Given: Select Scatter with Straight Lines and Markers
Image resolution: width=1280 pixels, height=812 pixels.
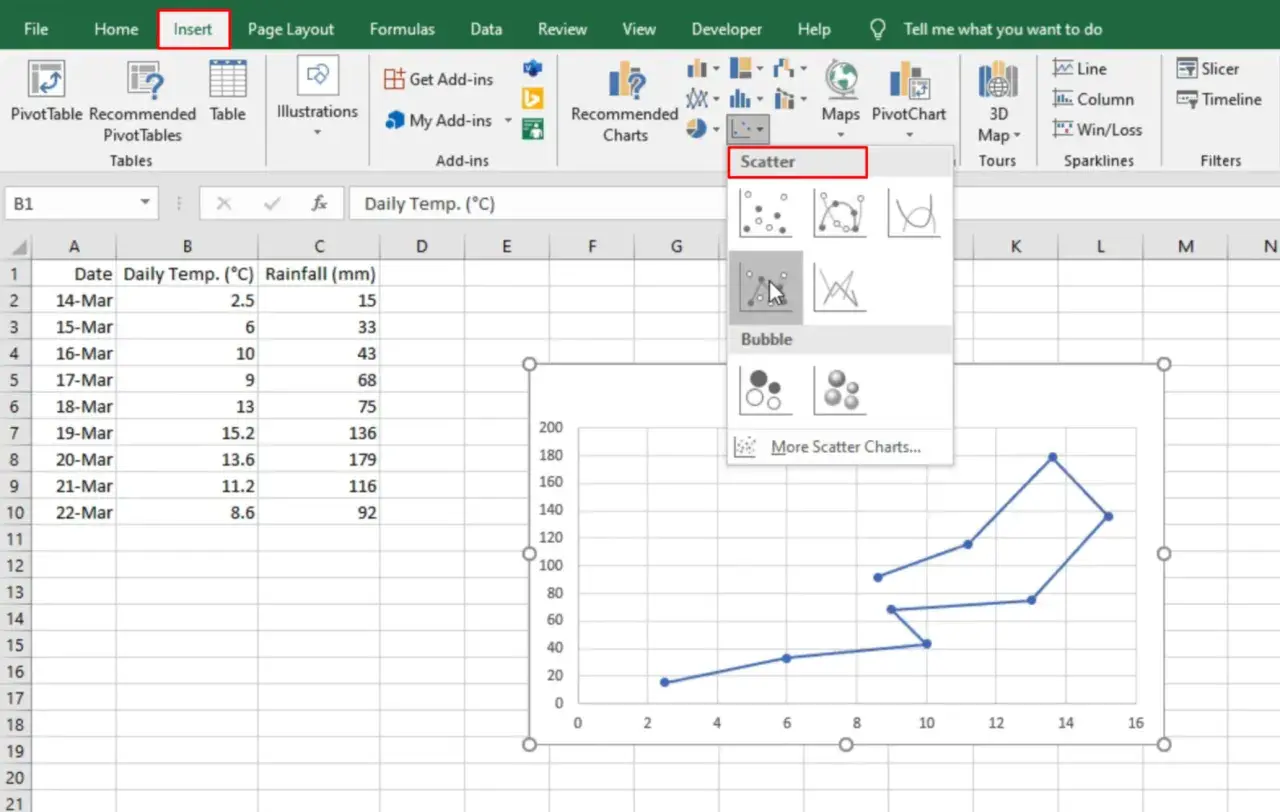Looking at the screenshot, I should 765,288.
